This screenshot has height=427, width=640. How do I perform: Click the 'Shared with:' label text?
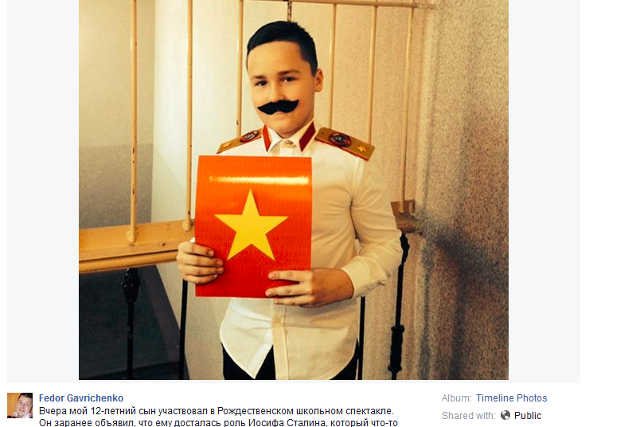468,416
